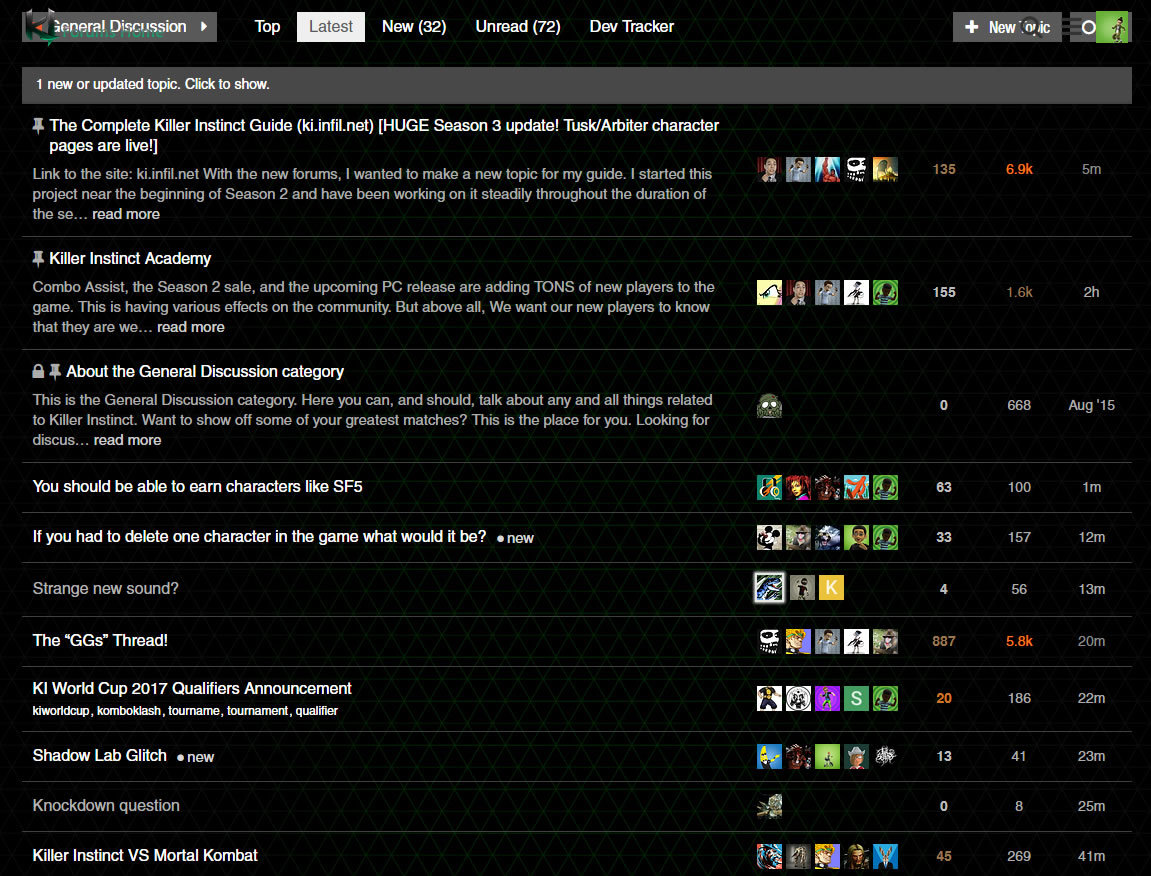Click first avatar in Killer Instinct VS Mortal Kombat row

[769, 856]
